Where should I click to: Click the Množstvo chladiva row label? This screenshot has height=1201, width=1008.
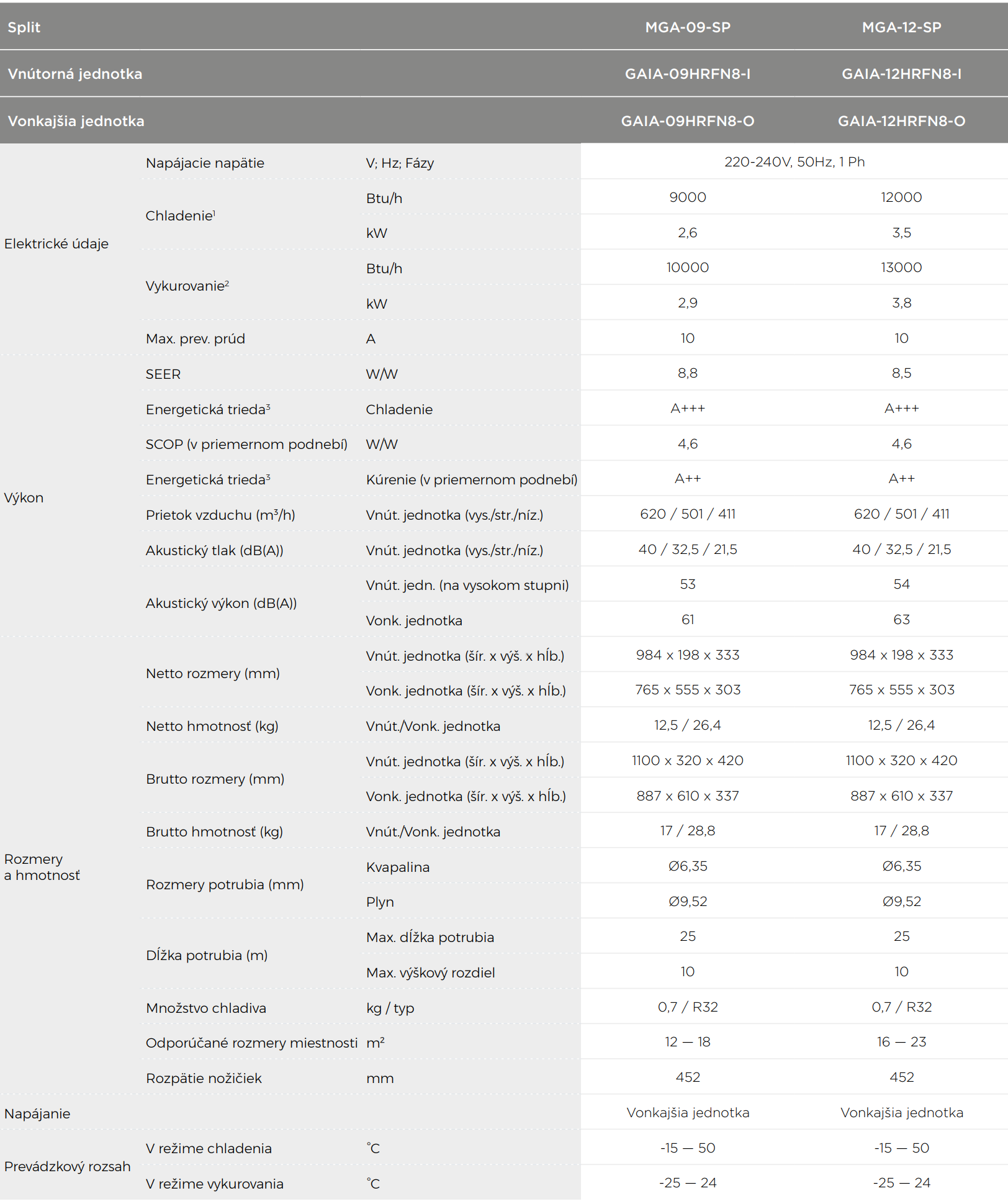[x=206, y=1008]
